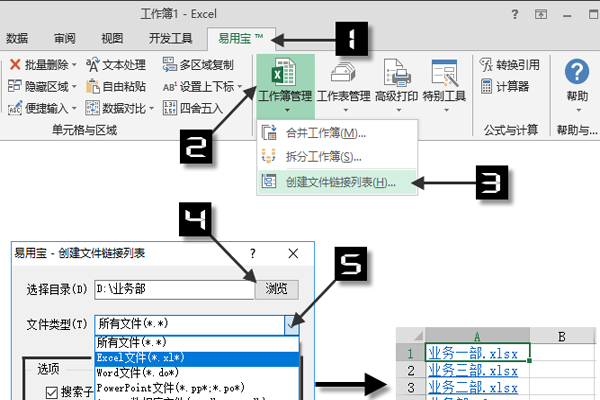The image size is (600, 400).
Task: Open the 特别工具 special tools button
Action: tap(444, 86)
